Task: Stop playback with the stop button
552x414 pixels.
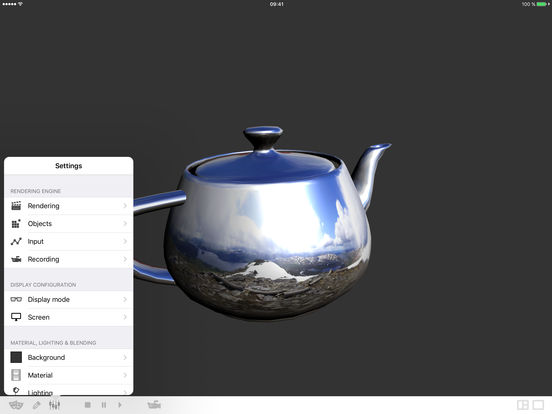Action: click(x=88, y=405)
